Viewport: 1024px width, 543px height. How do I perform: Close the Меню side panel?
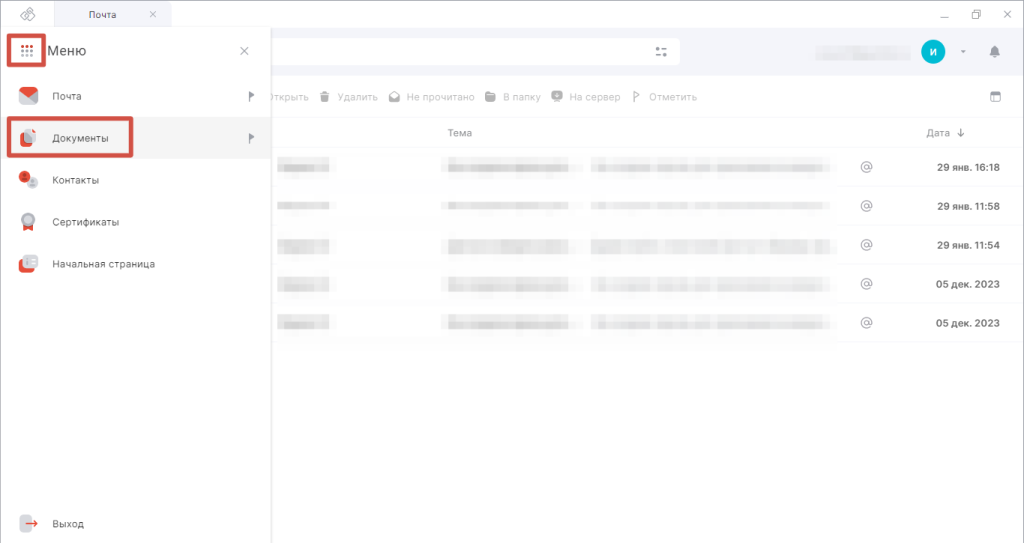(x=244, y=51)
